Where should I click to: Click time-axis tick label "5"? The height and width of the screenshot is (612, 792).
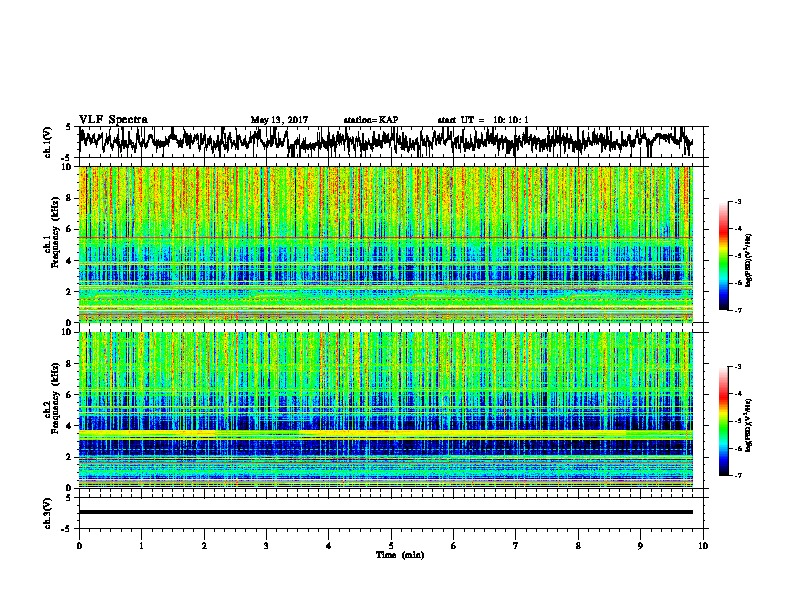click(x=391, y=546)
